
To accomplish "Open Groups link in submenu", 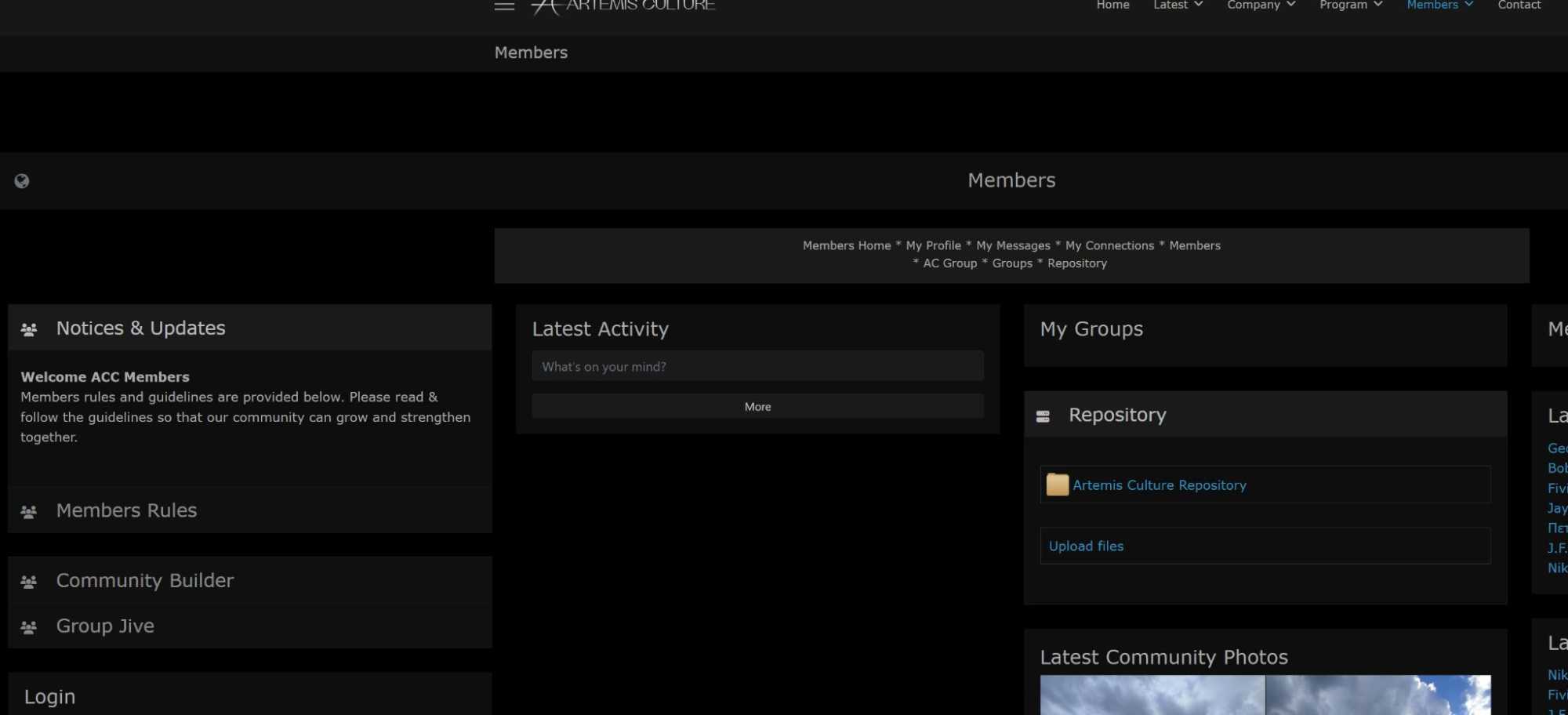I will pos(1012,263).
